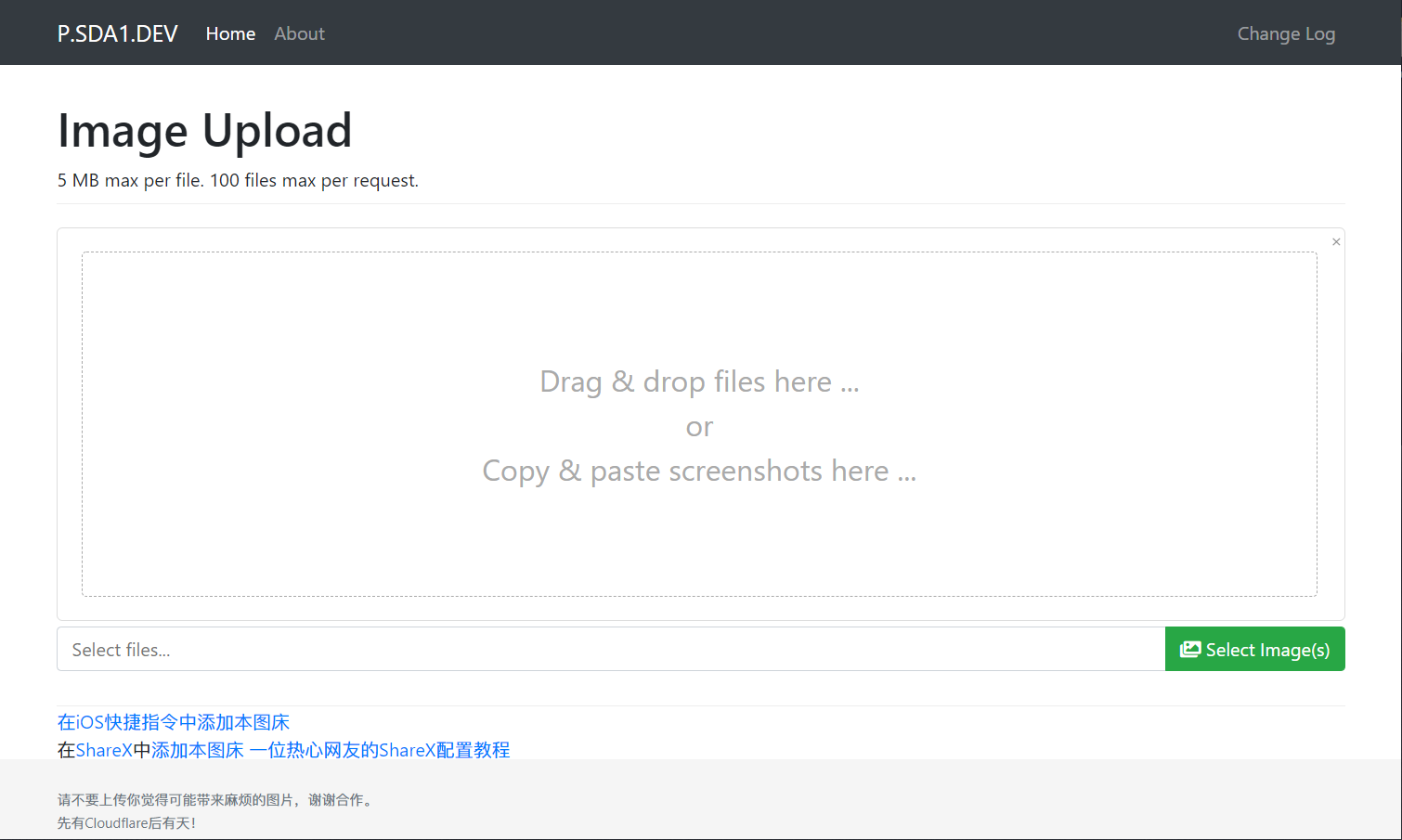Click the 'Drag & drop files here' text
The width and height of the screenshot is (1402, 840).
point(699,381)
